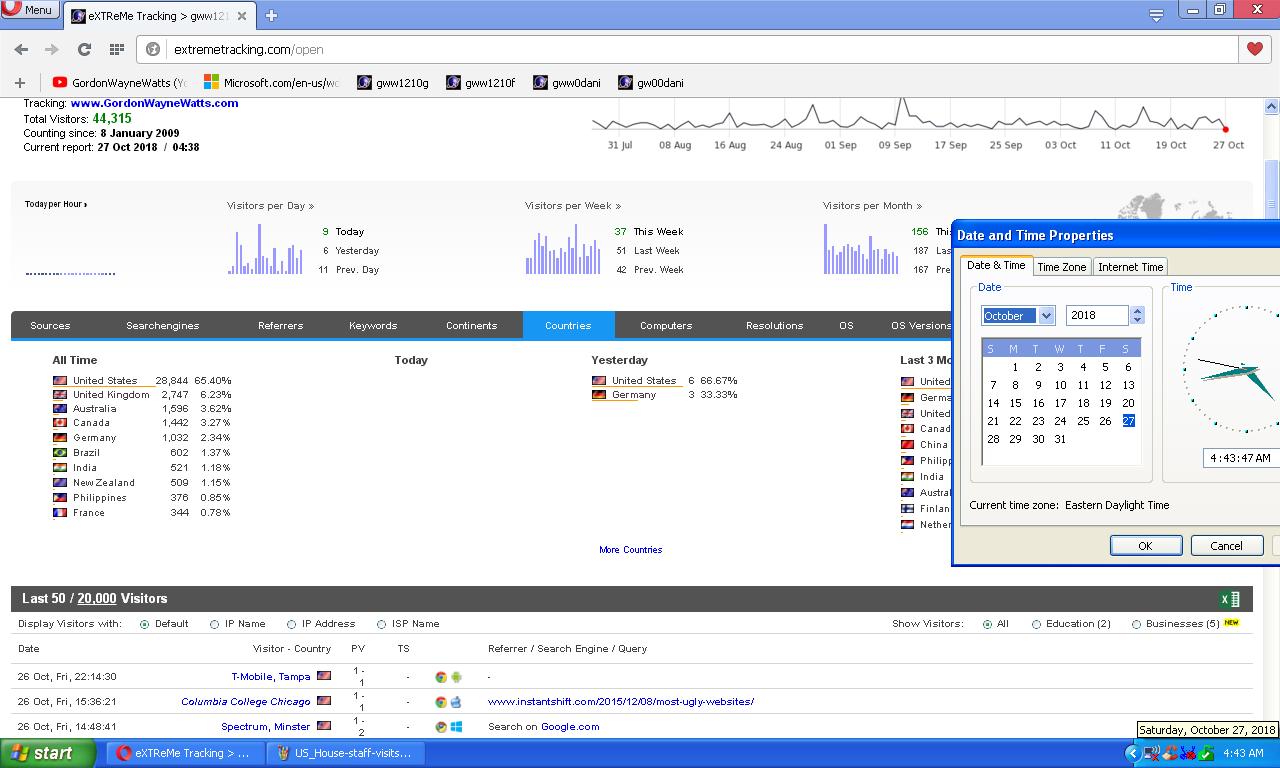The height and width of the screenshot is (768, 1280).
Task: Open tab list menu icon in Opera
Action: pos(1156,15)
